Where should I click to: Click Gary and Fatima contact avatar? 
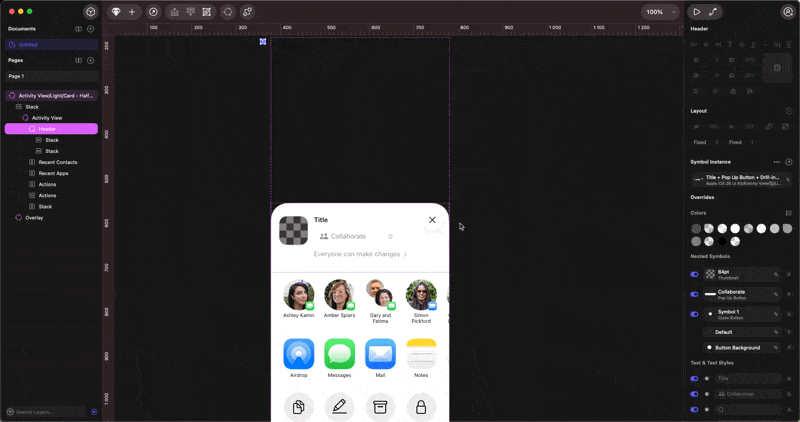[380, 294]
